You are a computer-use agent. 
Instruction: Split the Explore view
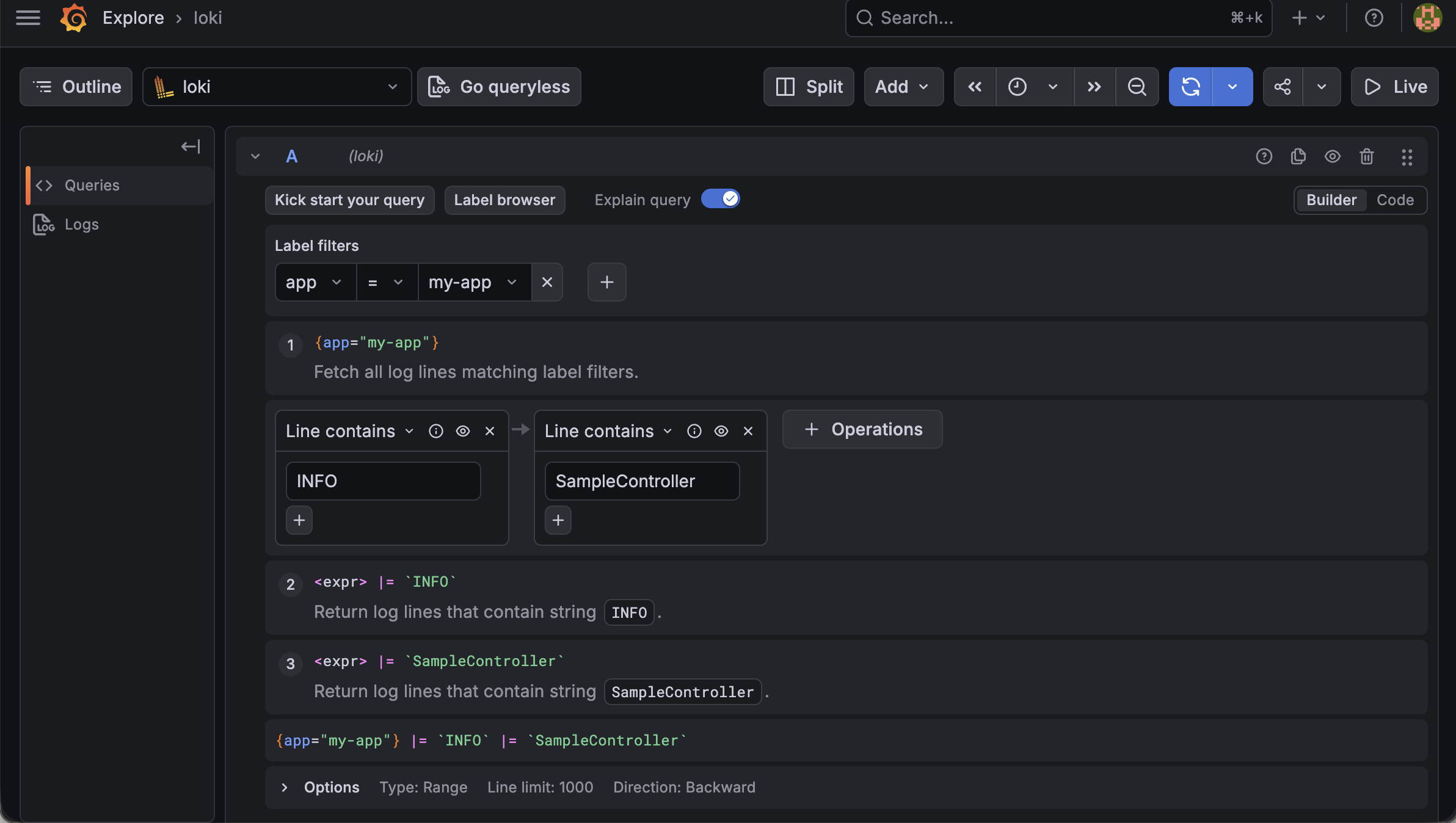[x=809, y=87]
